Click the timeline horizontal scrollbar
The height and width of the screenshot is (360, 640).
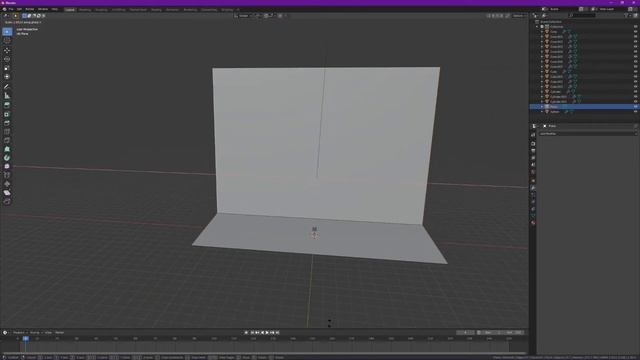pos(264,353)
